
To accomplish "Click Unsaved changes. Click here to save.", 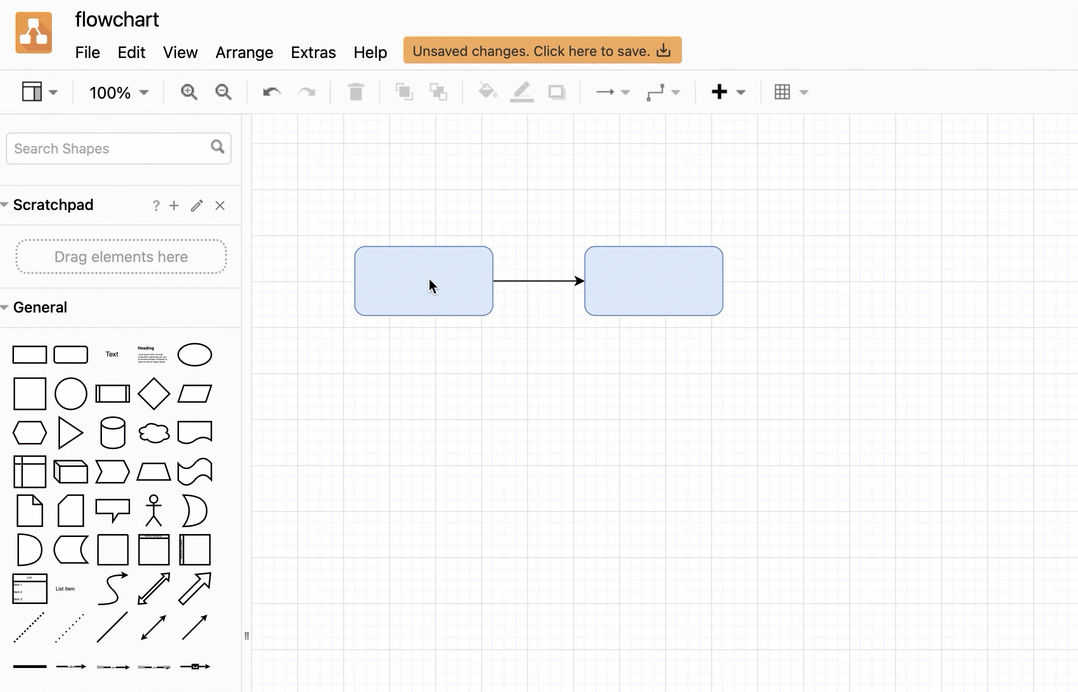I will pos(542,49).
